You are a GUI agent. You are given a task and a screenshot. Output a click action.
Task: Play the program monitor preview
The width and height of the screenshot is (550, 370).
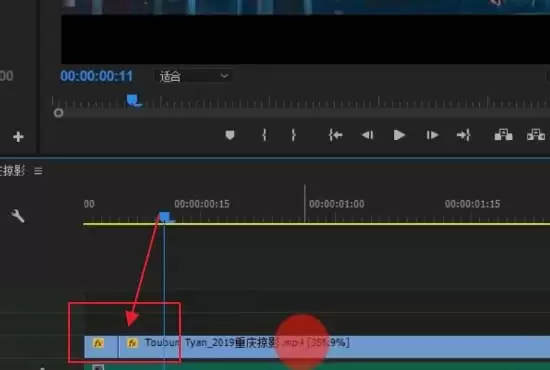pyautogui.click(x=399, y=135)
